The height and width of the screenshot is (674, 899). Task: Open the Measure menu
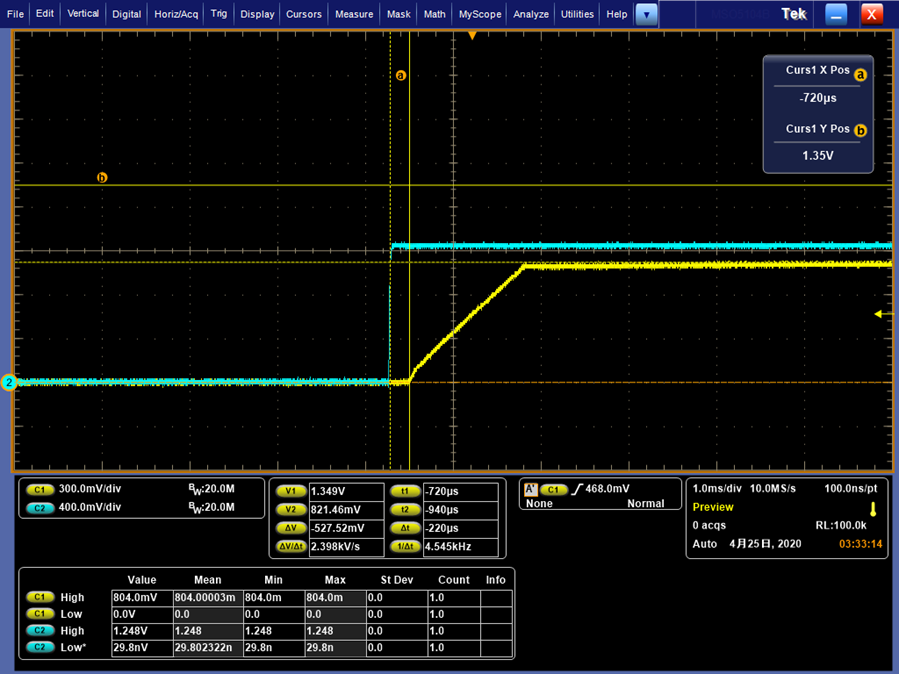coord(354,14)
